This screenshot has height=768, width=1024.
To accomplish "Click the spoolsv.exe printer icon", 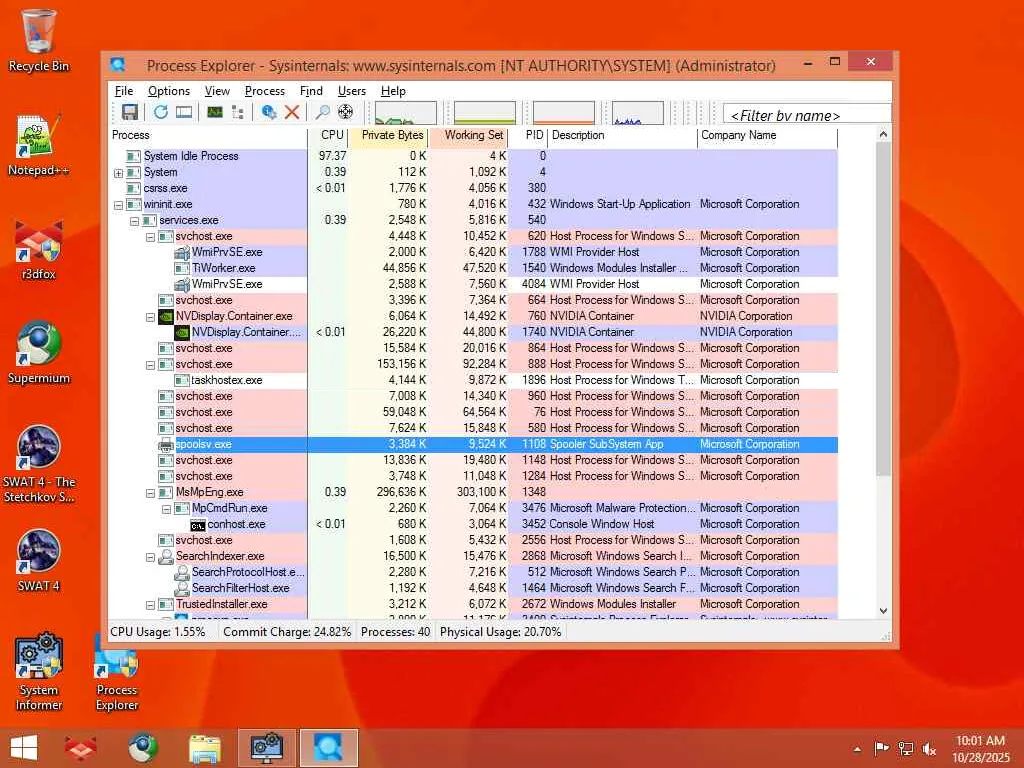I will 166,445.
